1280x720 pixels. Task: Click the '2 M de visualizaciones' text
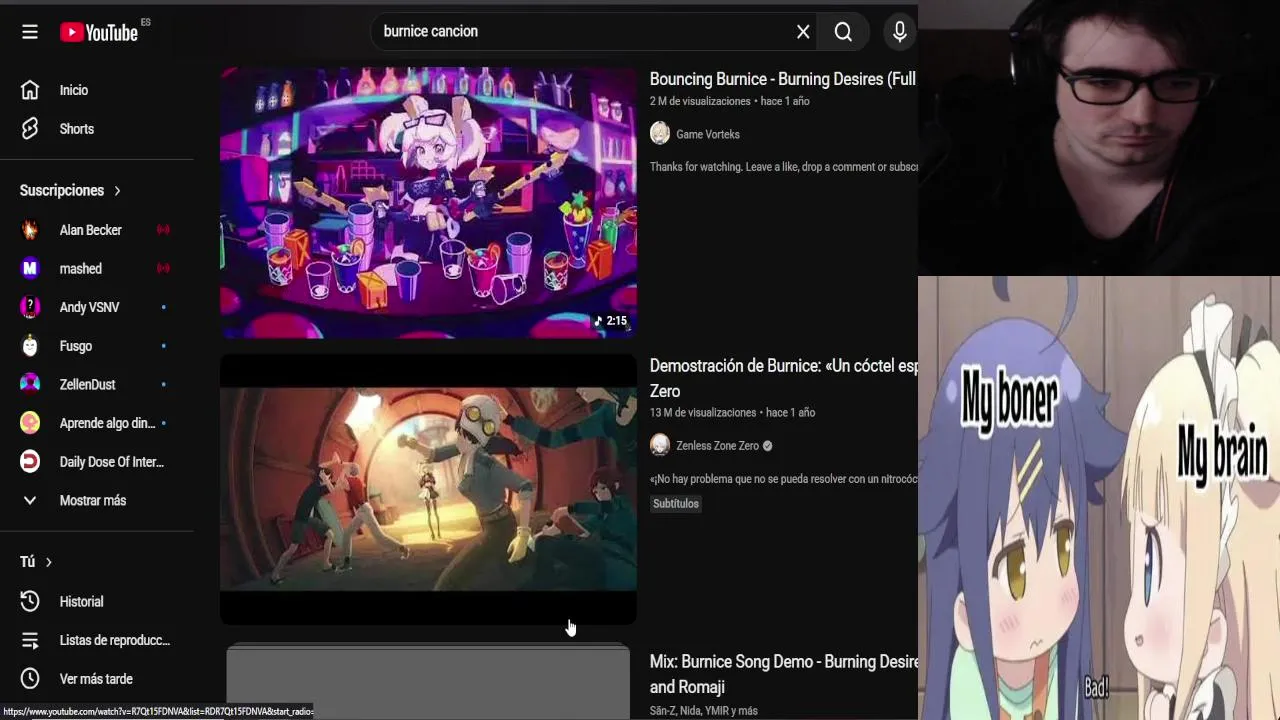(x=700, y=101)
